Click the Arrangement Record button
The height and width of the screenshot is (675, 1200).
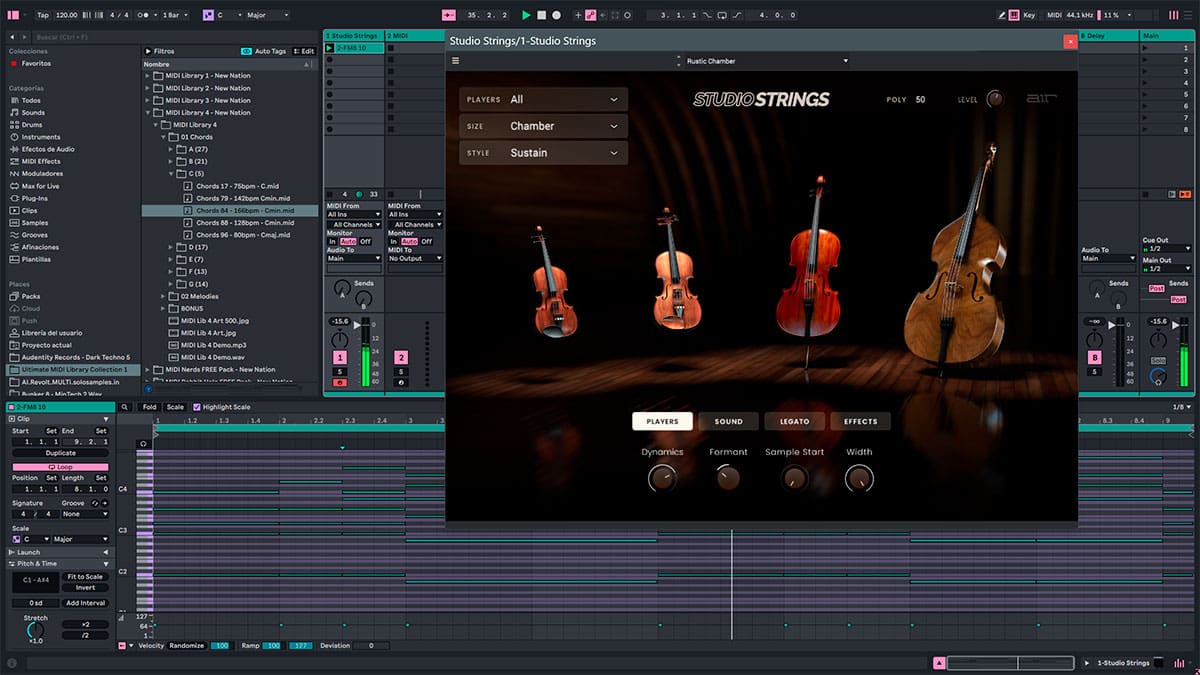point(557,15)
